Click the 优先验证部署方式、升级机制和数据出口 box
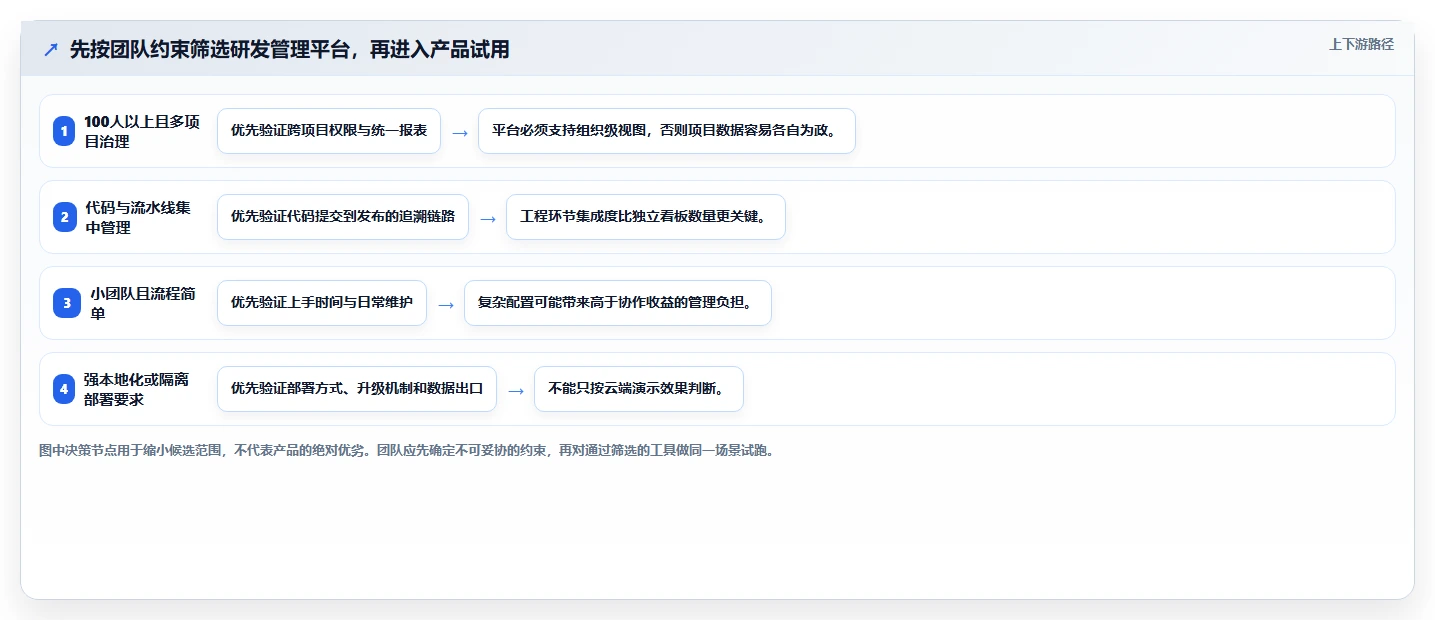Image resolution: width=1435 pixels, height=620 pixels. 357,389
